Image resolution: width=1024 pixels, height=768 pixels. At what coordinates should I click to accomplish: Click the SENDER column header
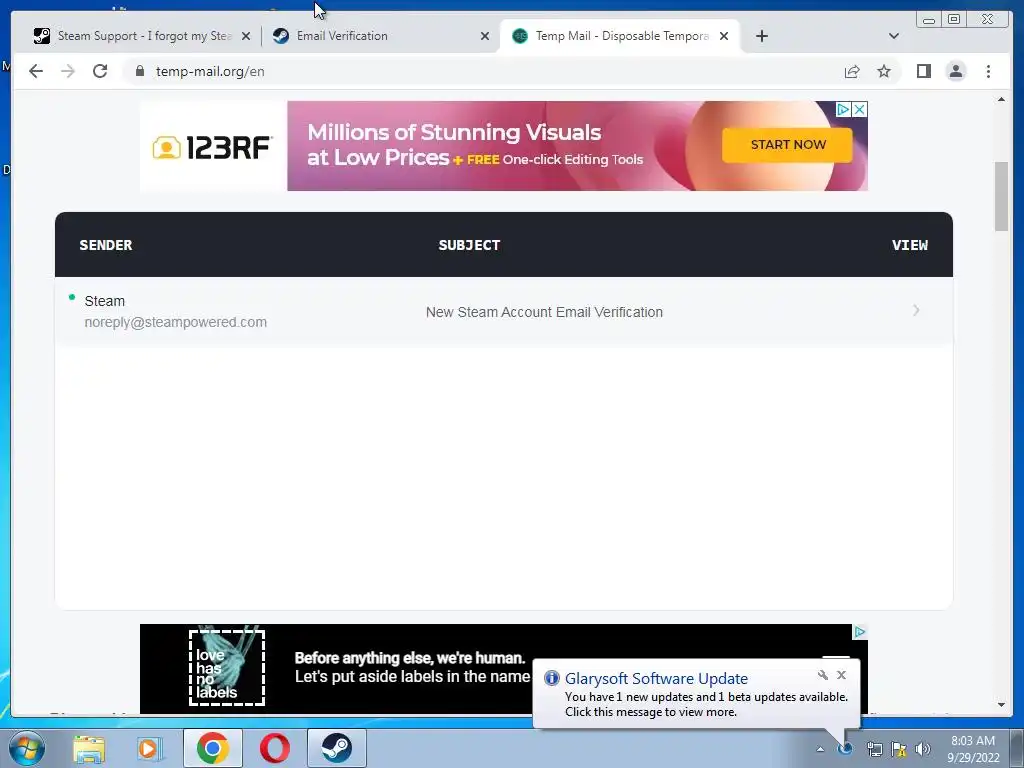click(106, 245)
